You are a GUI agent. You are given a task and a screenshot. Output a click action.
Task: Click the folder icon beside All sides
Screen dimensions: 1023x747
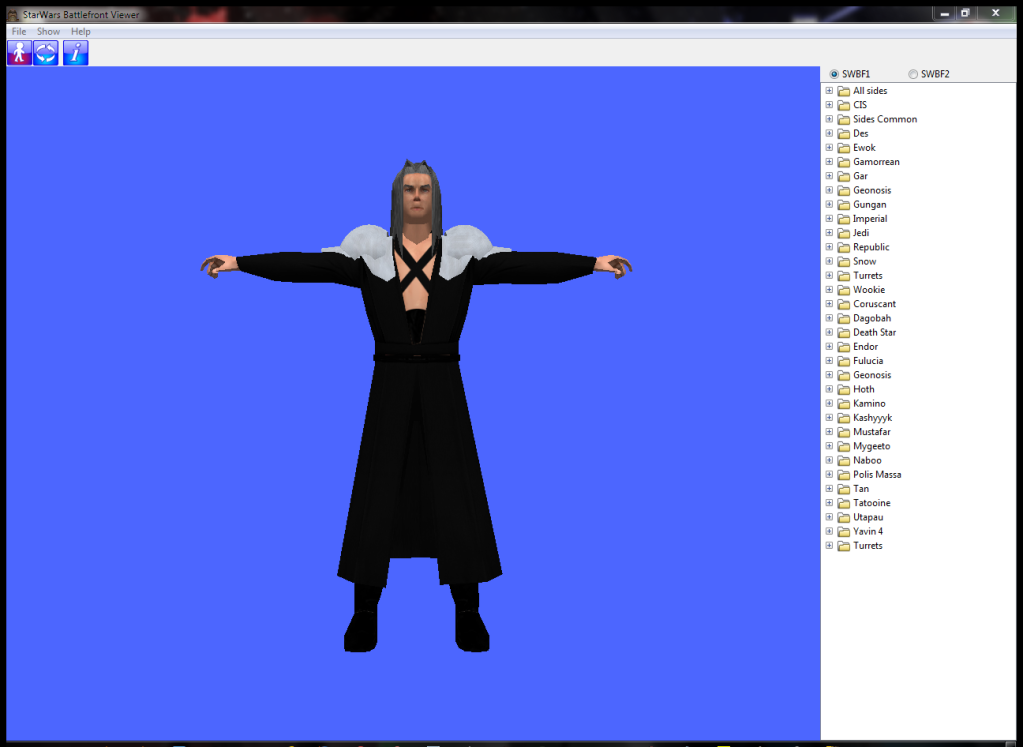[x=844, y=91]
